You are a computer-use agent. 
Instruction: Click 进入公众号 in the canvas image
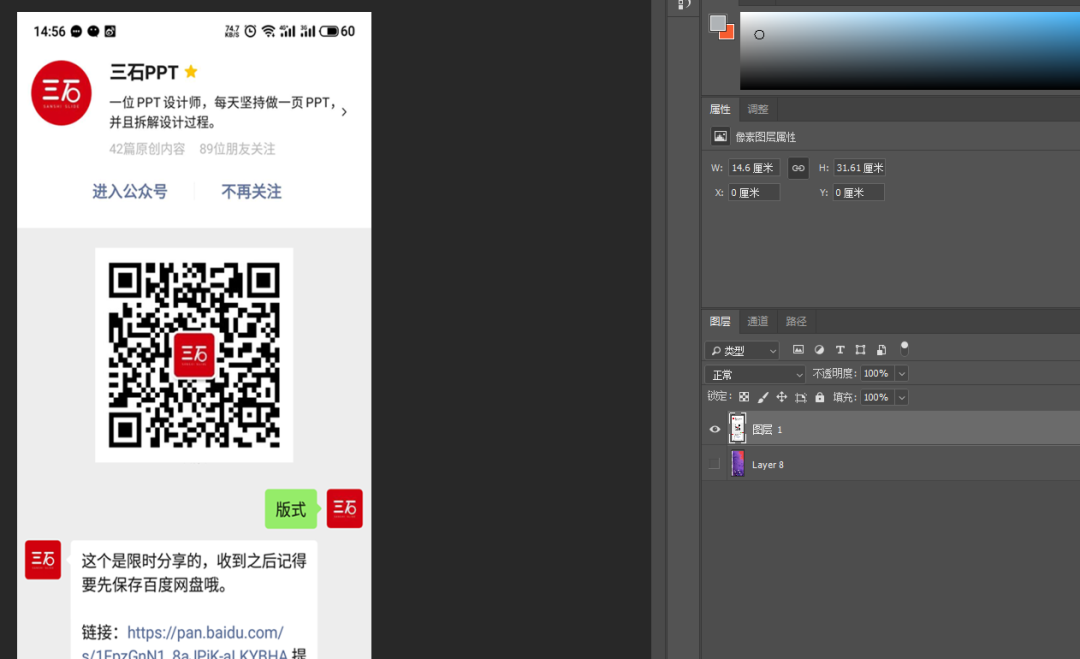(130, 191)
